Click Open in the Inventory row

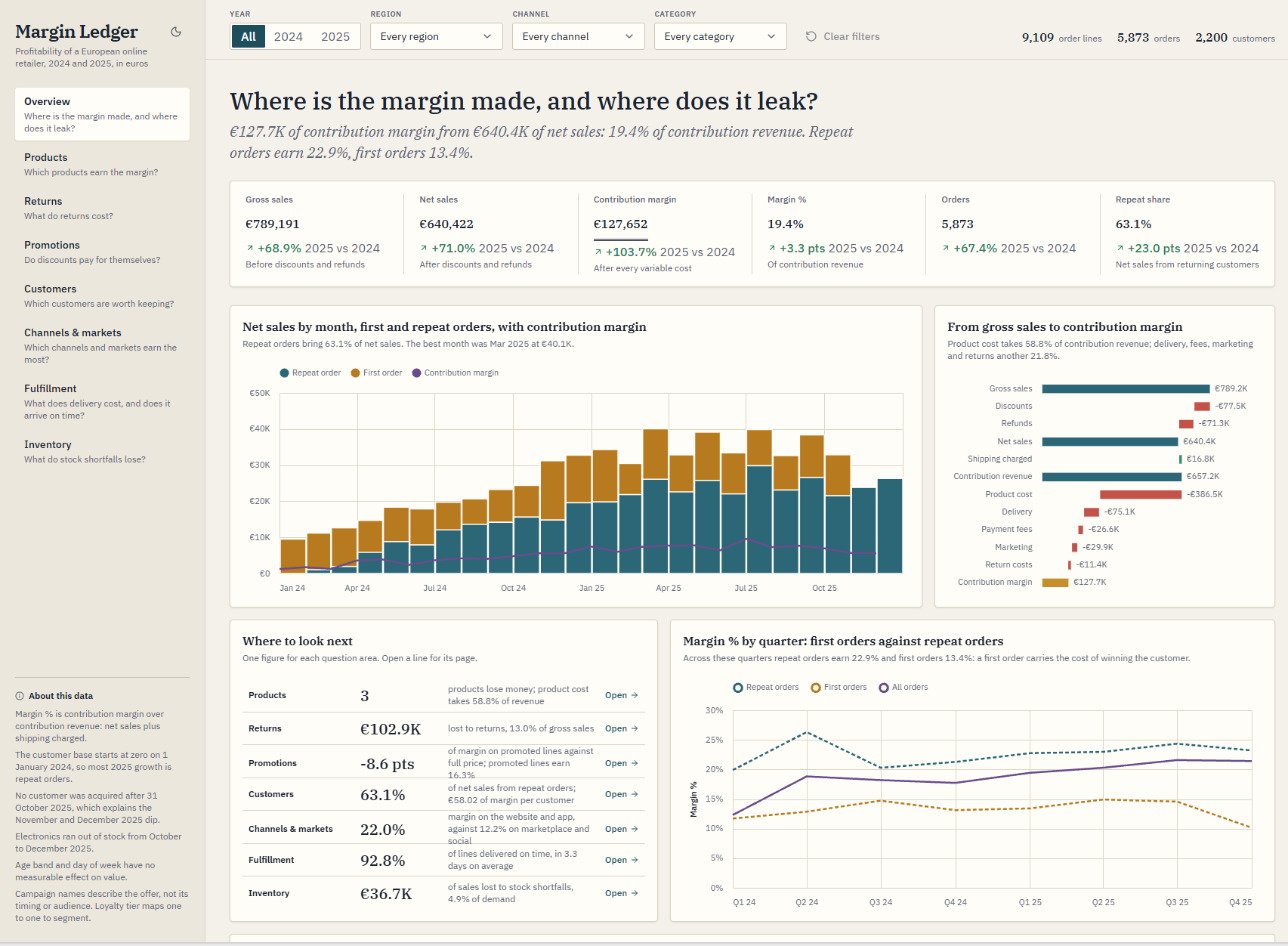(621, 893)
